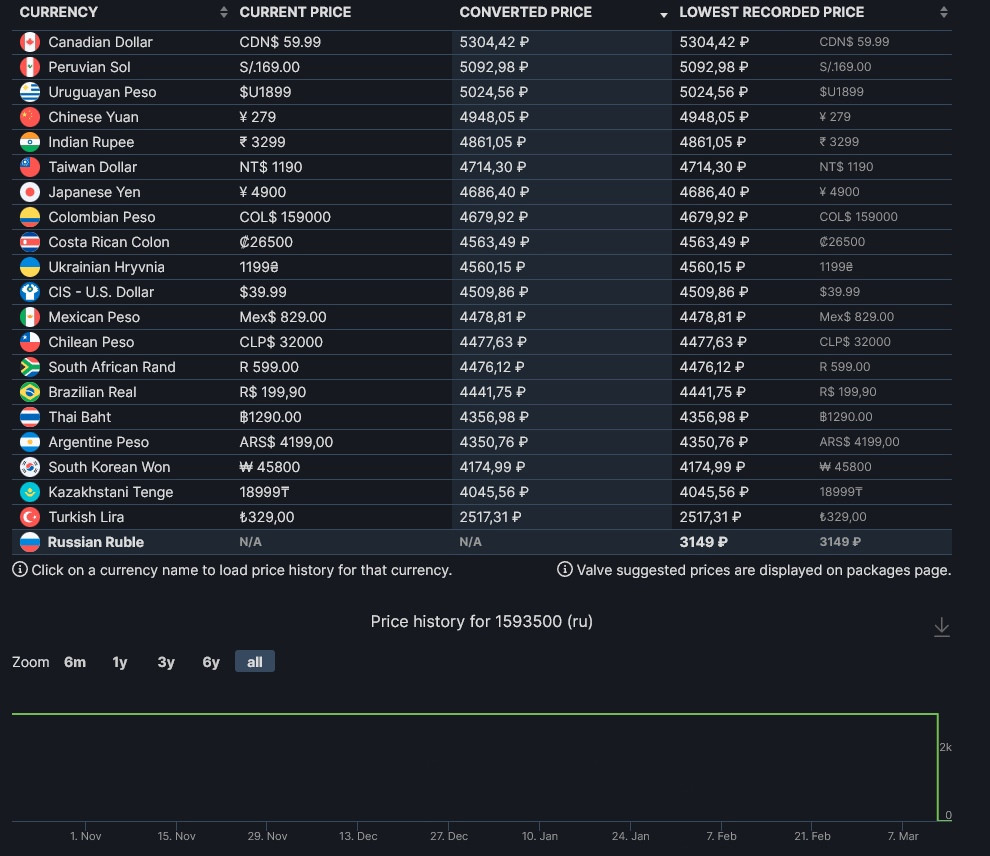Set chart zoom to 6m
The image size is (990, 856).
(75, 662)
